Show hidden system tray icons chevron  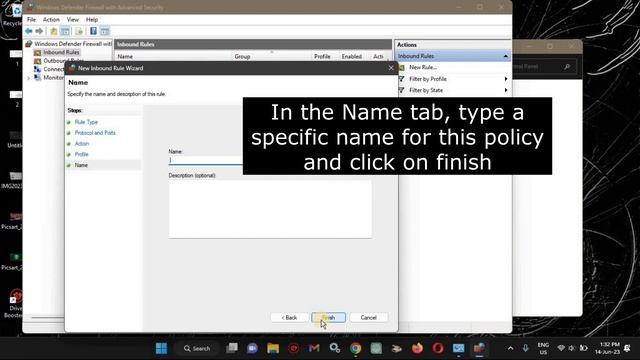tap(510, 348)
